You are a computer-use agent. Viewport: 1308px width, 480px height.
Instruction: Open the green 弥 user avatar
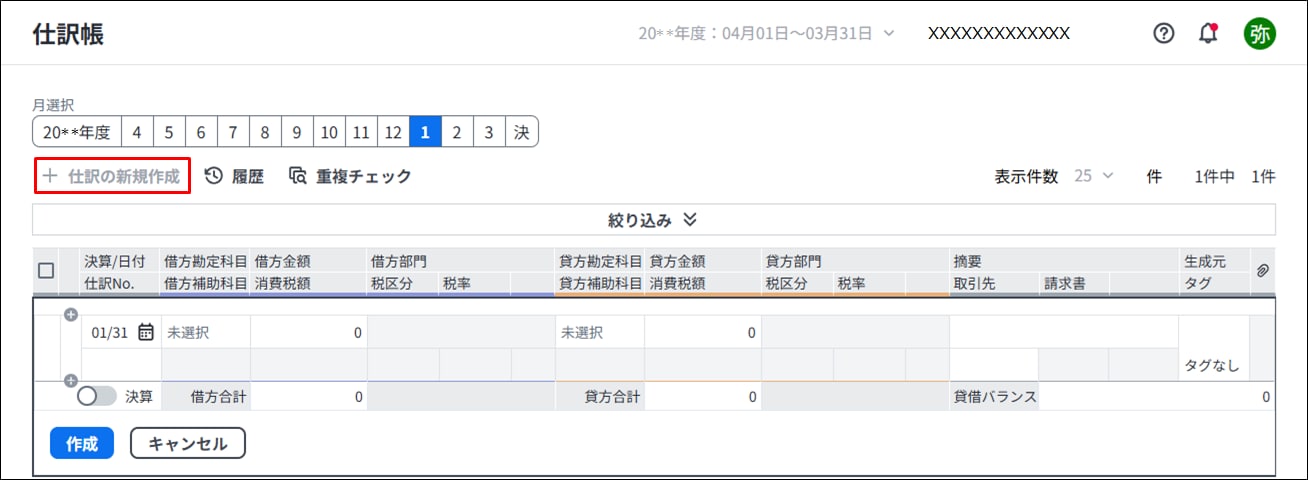tap(1259, 34)
